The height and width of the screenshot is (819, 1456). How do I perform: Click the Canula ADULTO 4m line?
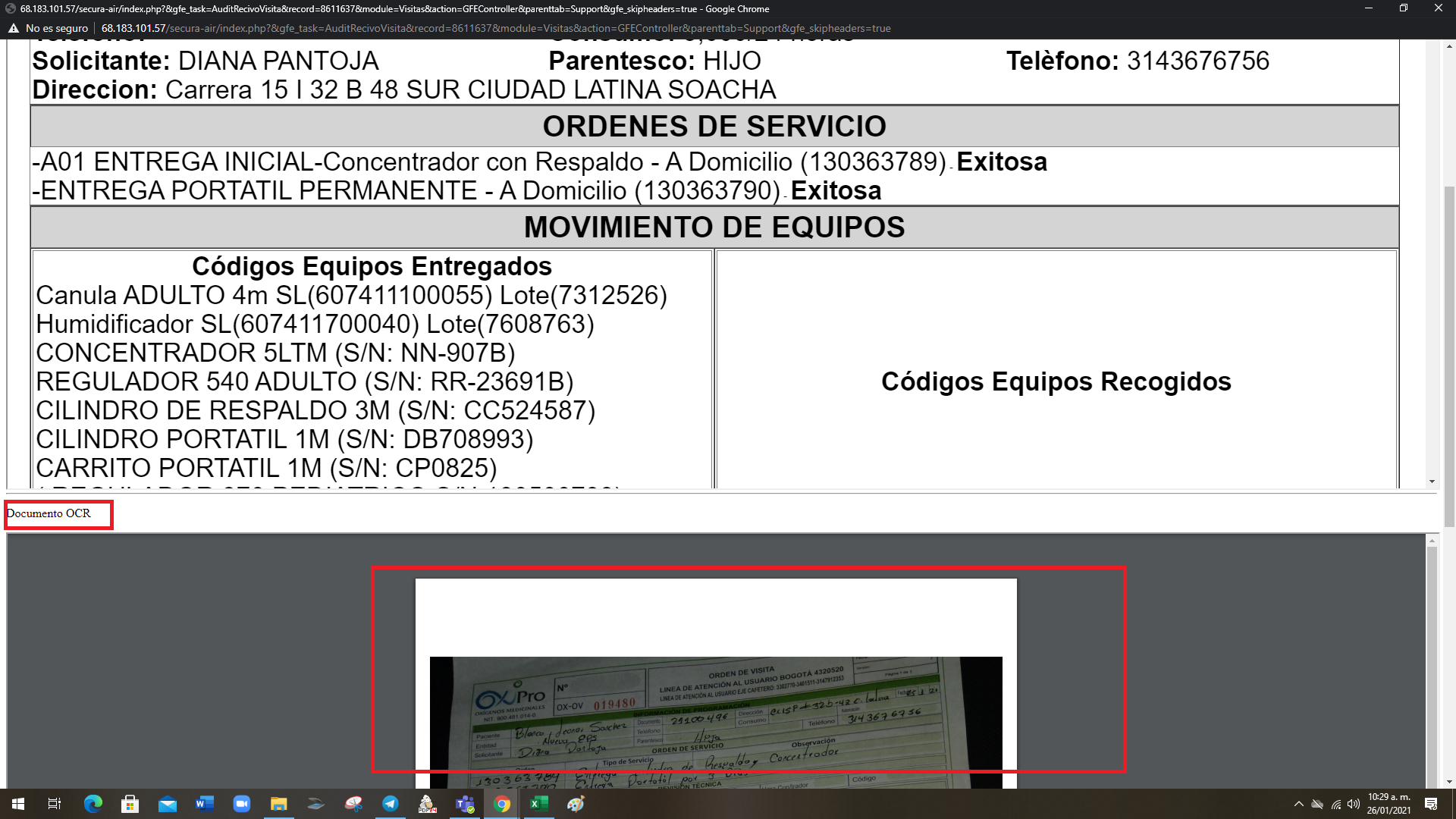coord(352,295)
